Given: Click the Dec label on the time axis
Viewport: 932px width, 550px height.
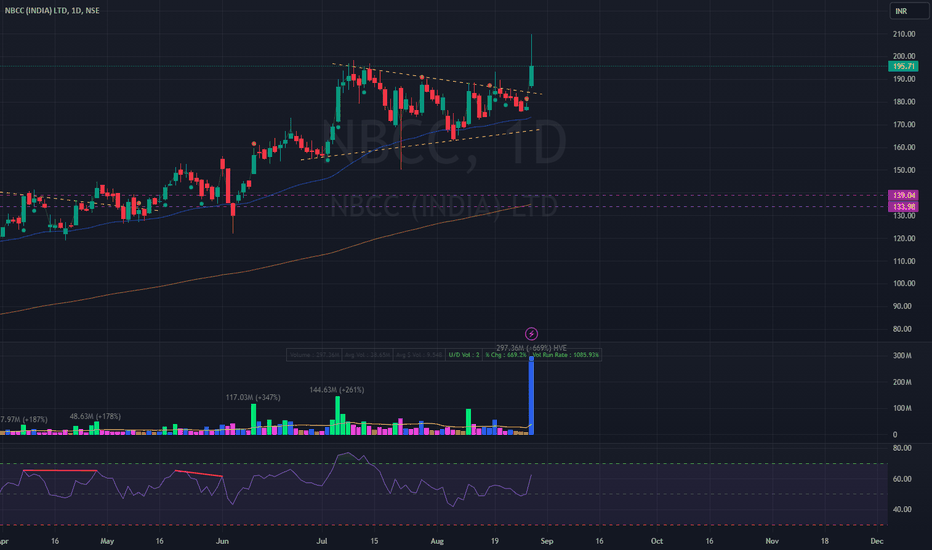Looking at the screenshot, I should tap(876, 541).
